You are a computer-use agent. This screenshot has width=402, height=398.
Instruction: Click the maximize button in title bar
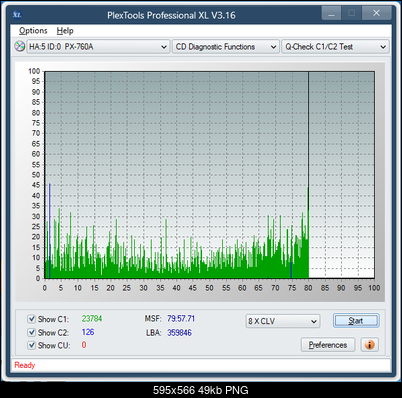tap(351, 13)
